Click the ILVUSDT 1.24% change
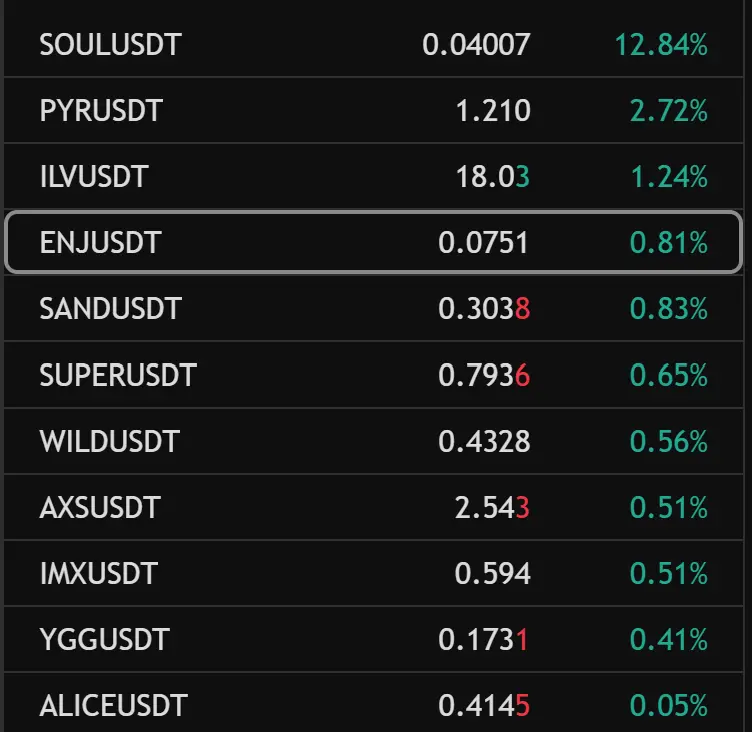Viewport: 752px width, 732px height. pos(669,177)
